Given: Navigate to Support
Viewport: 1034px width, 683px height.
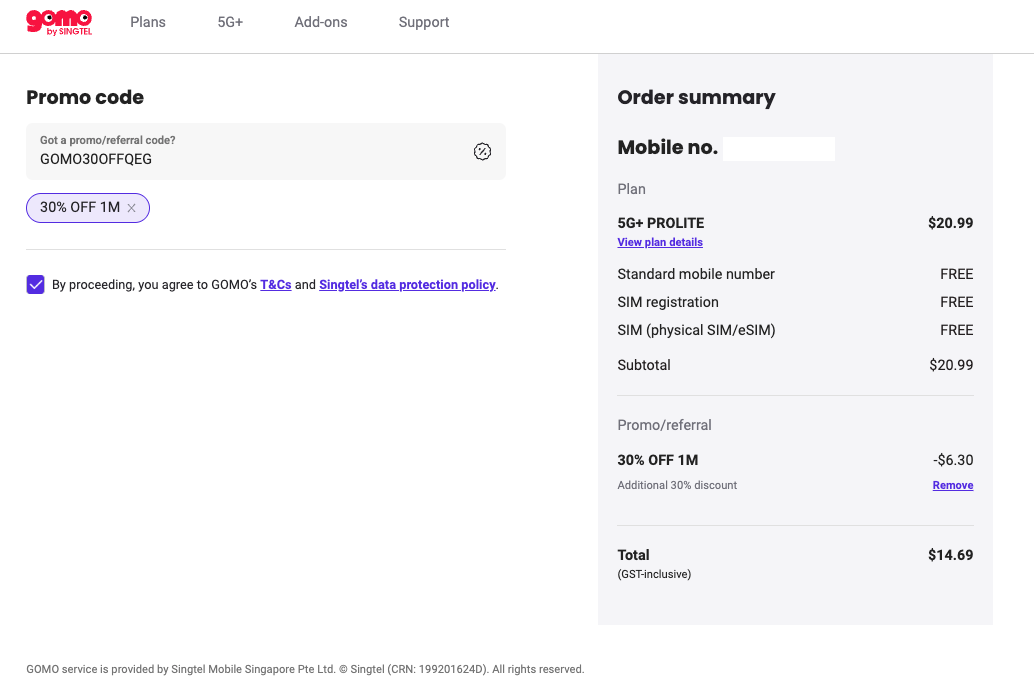Looking at the screenshot, I should coord(424,22).
